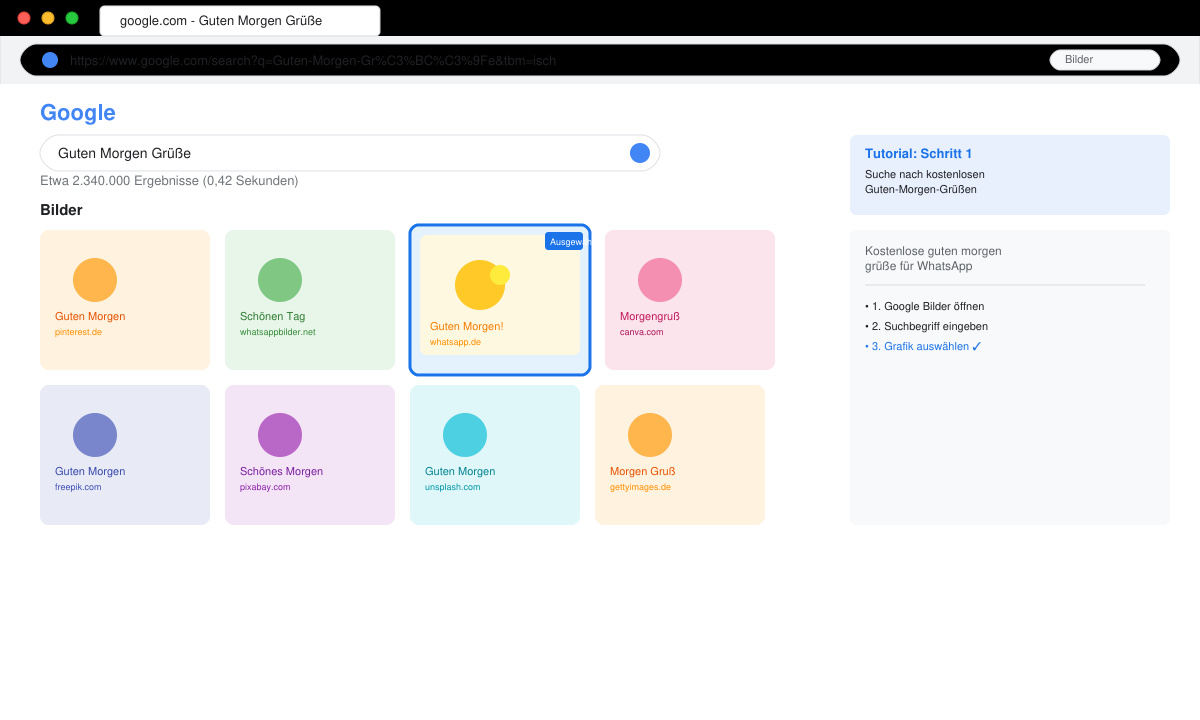Screen dimensions: 1200x720
Task: Click the pixabay.com source link
Action: (265, 487)
